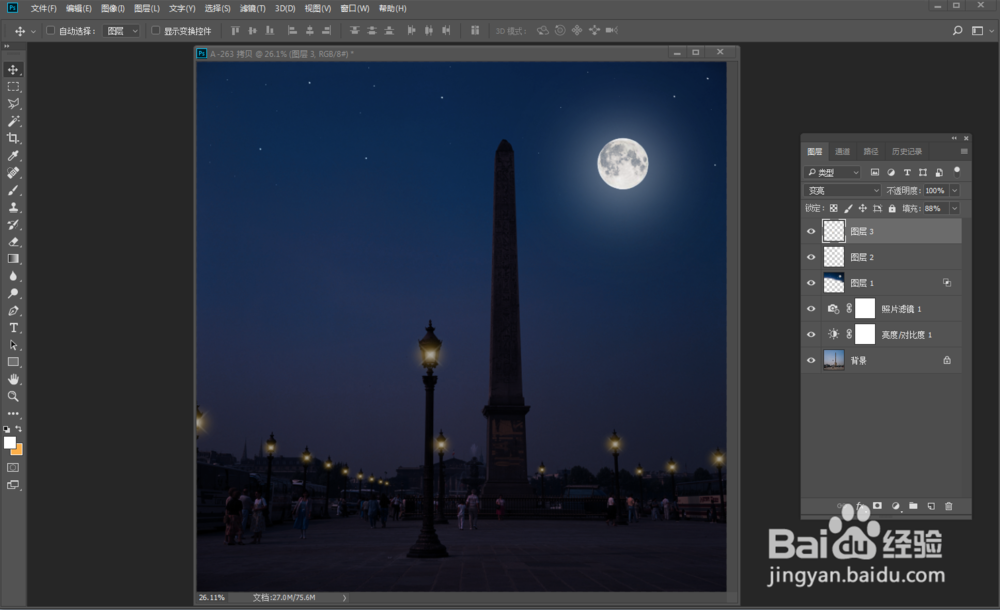The height and width of the screenshot is (610, 1000).
Task: Select the Hand tool
Action: (x=13, y=380)
